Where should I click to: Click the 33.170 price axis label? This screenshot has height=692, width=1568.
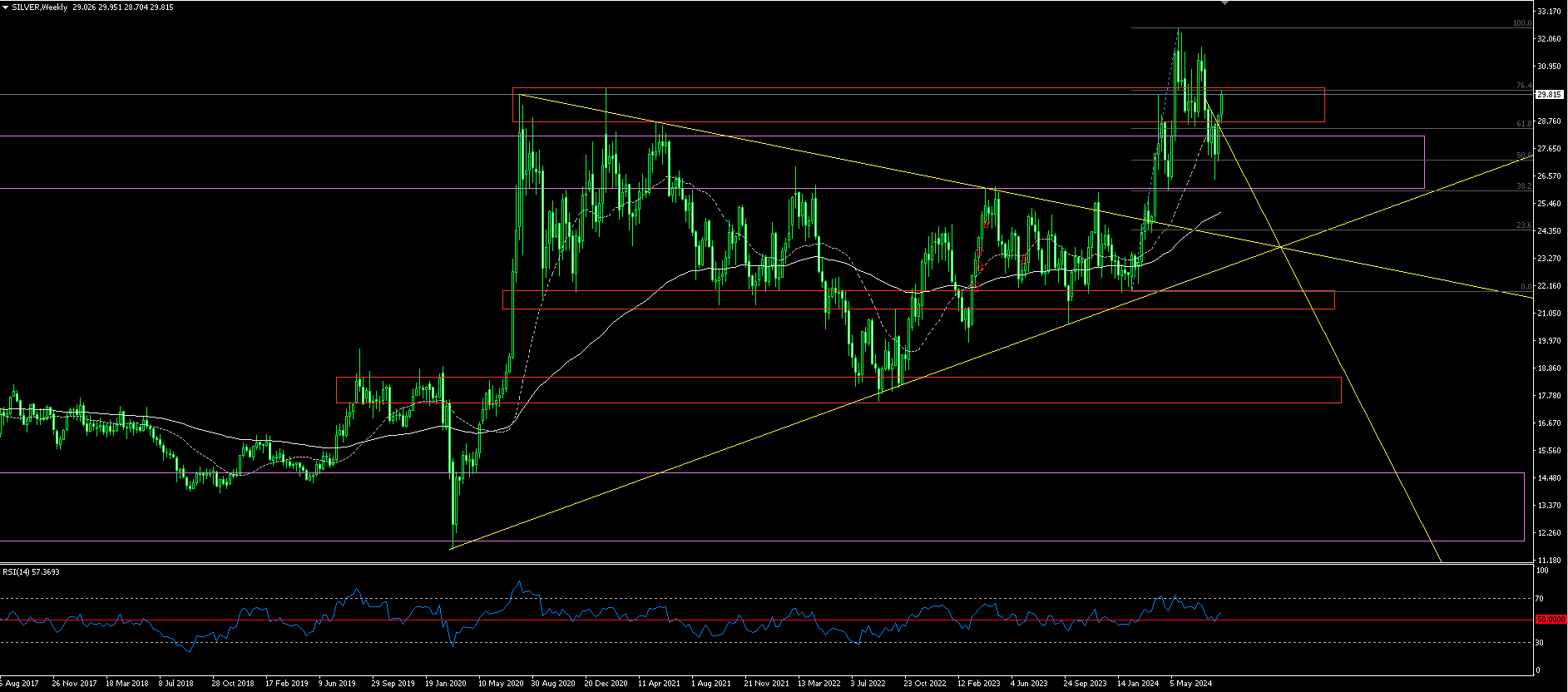(1549, 12)
